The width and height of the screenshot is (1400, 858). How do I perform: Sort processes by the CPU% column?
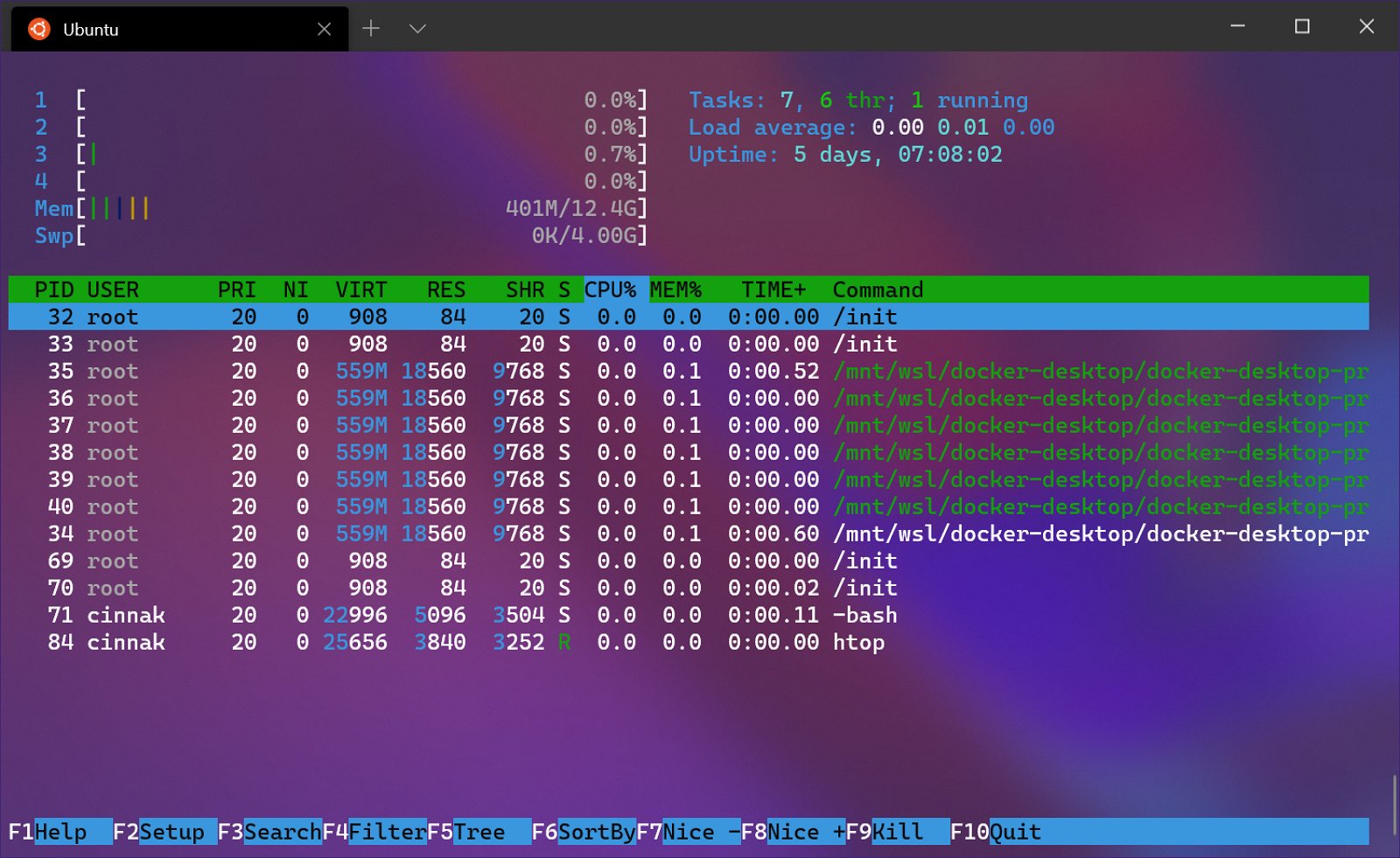612,289
